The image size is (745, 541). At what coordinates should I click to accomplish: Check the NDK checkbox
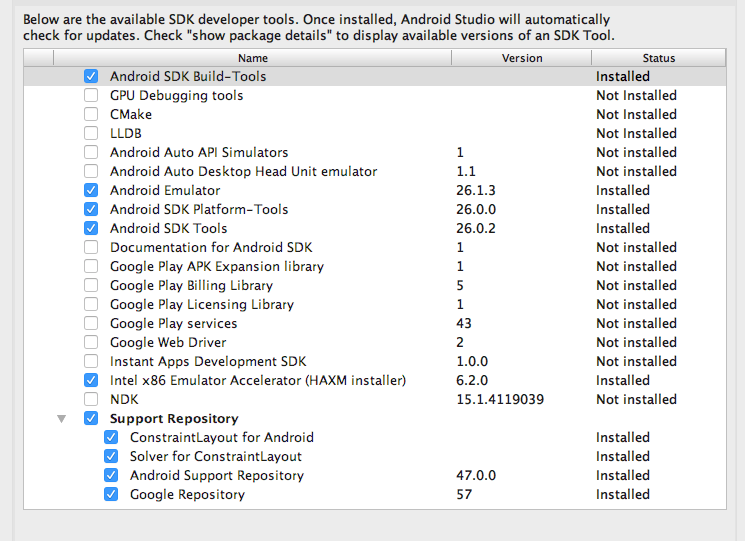[91, 400]
